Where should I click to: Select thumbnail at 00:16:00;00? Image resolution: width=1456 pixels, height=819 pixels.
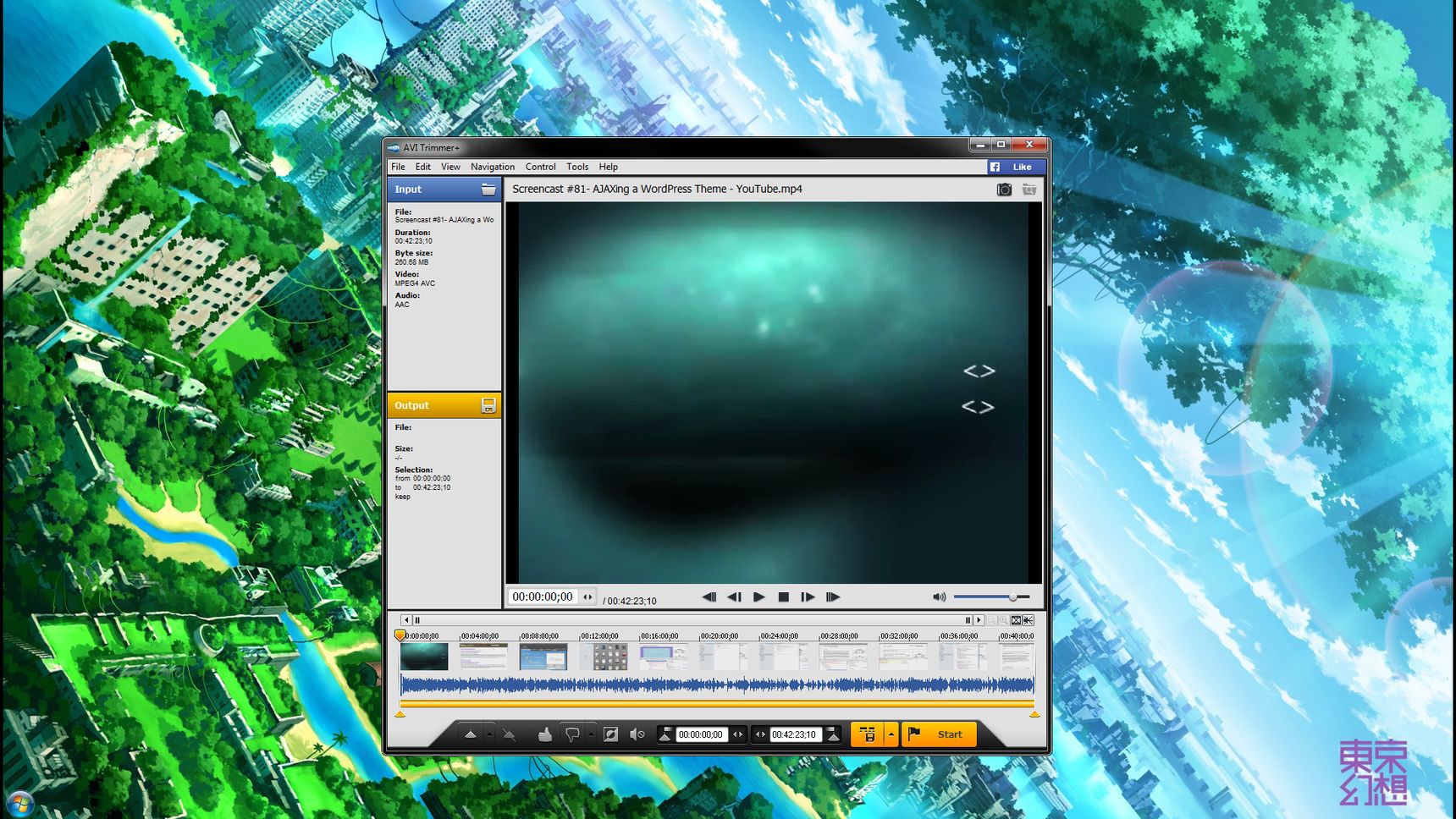664,657
